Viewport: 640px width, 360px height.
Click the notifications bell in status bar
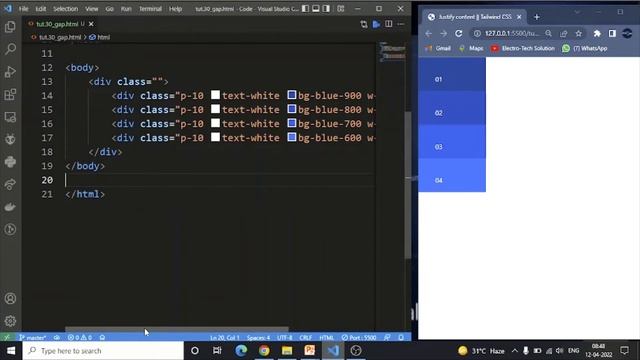[401, 338]
